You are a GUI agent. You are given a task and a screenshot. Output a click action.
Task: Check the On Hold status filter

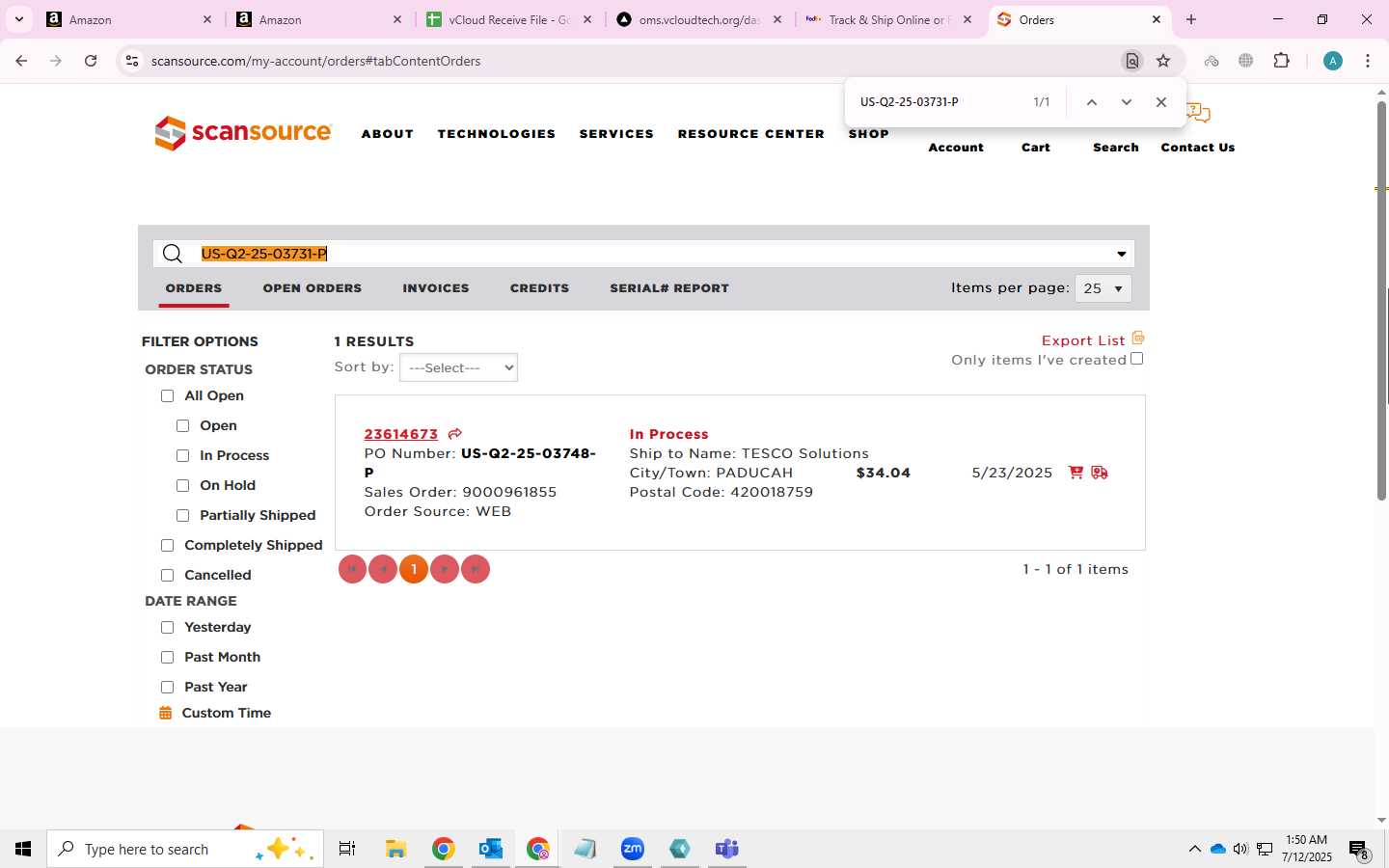pos(182,486)
